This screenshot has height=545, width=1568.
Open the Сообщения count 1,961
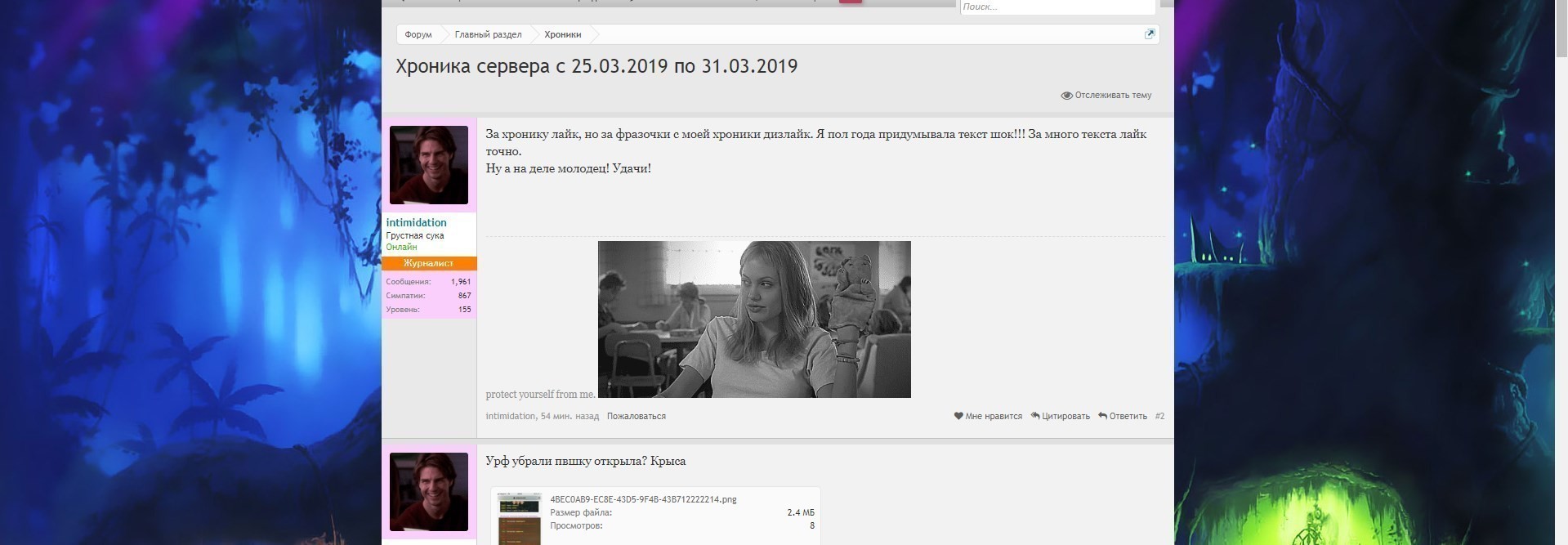tap(461, 282)
